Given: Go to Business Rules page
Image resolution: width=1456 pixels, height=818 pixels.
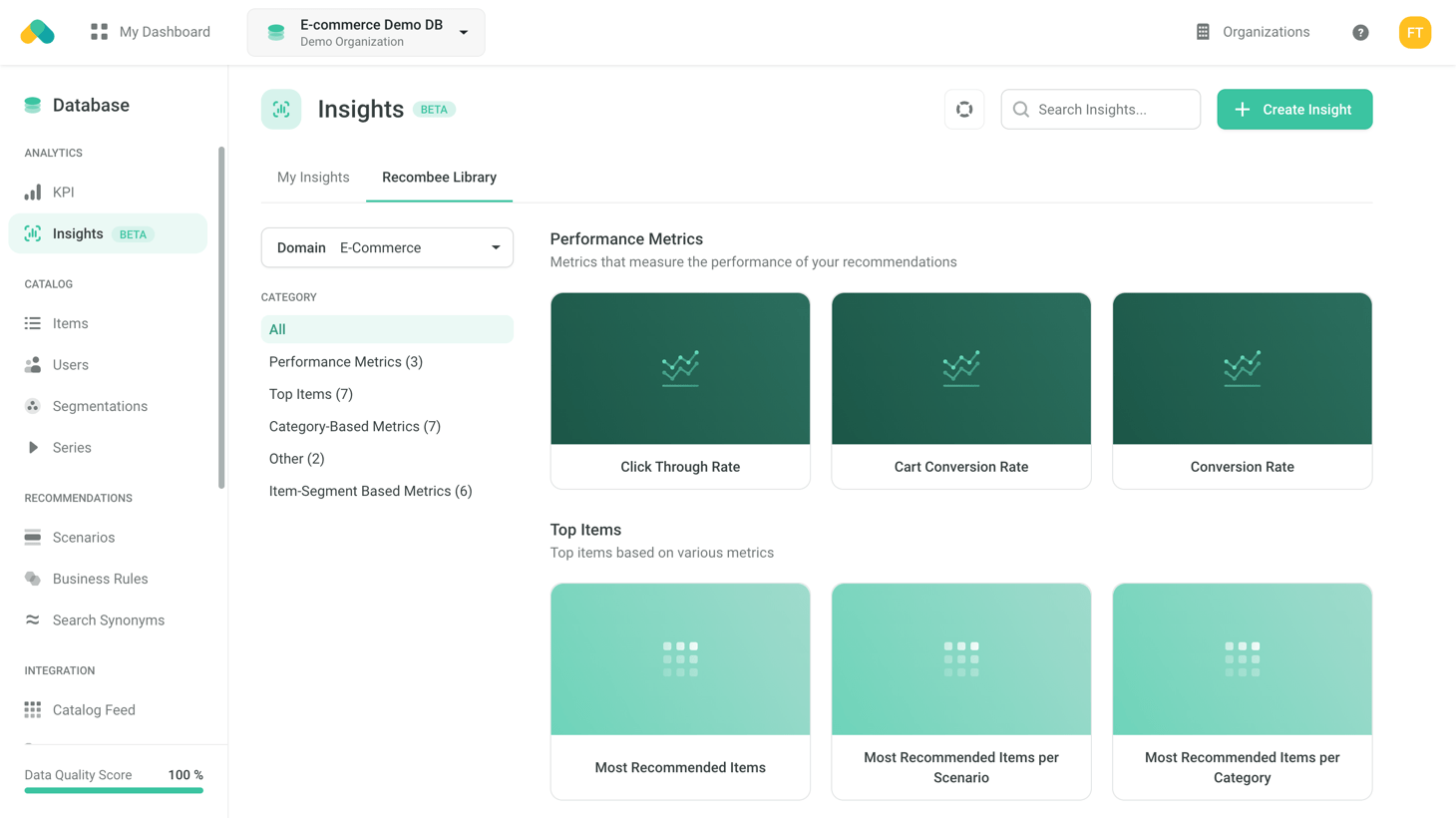Looking at the screenshot, I should coord(100,579).
